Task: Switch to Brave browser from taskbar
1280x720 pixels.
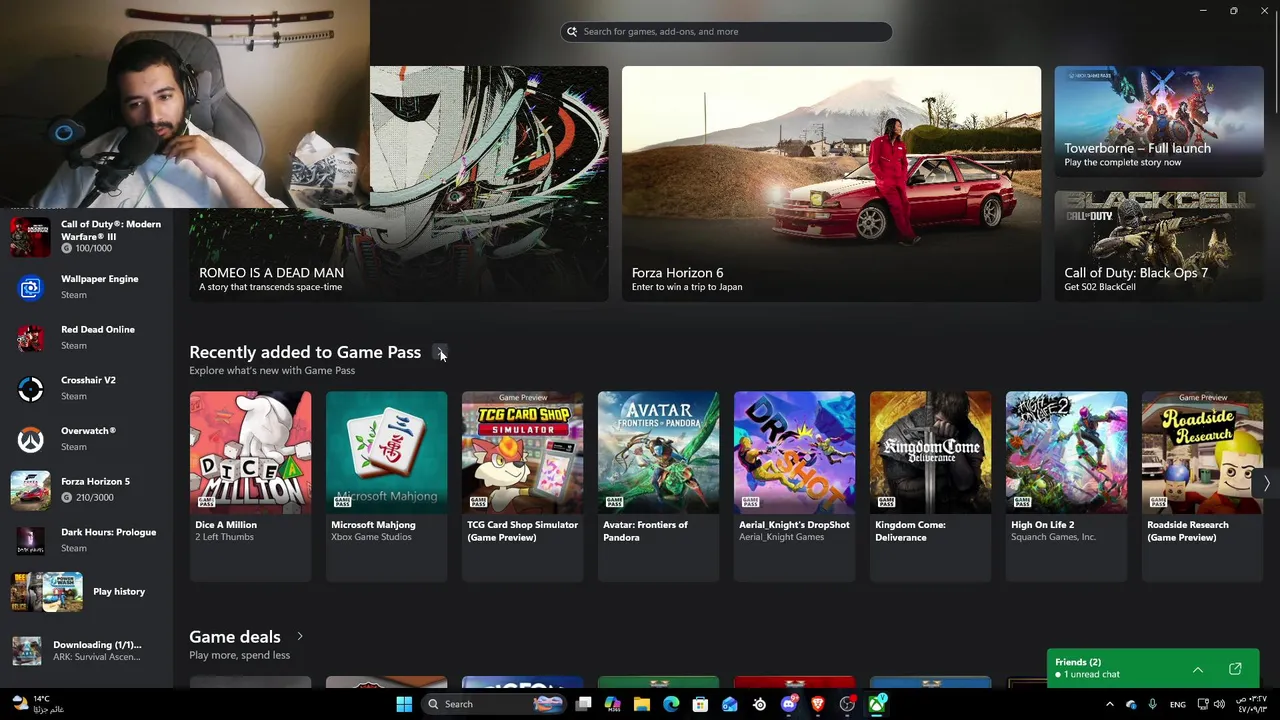Action: [x=818, y=704]
